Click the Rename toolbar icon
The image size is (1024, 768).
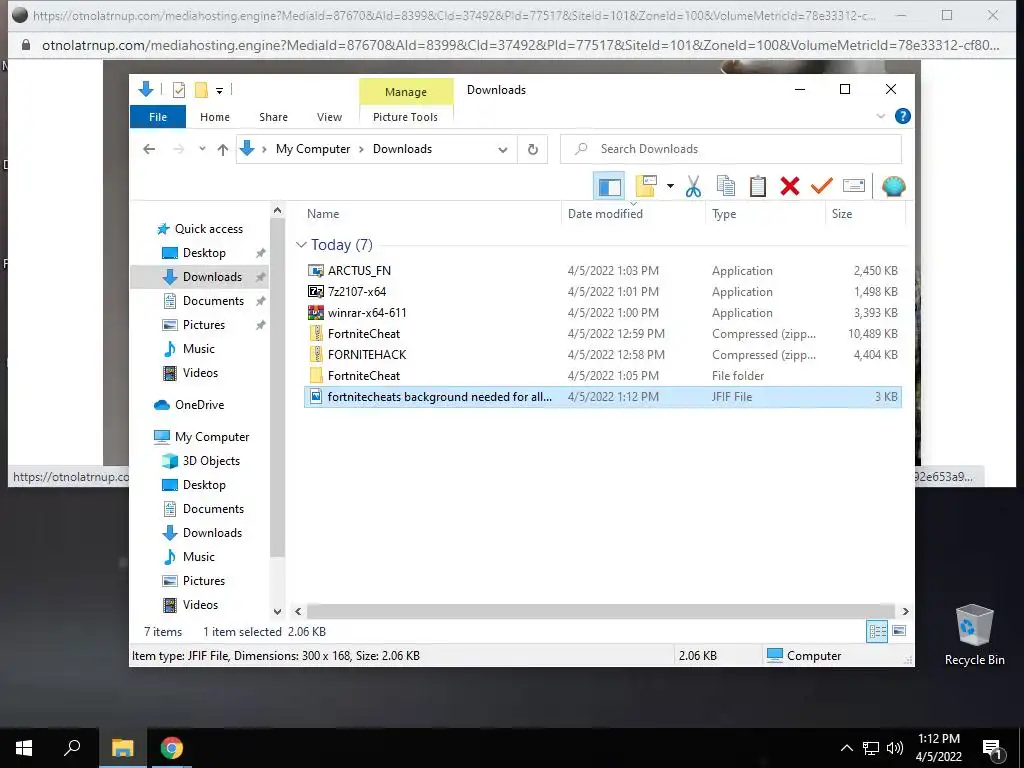tap(854, 186)
